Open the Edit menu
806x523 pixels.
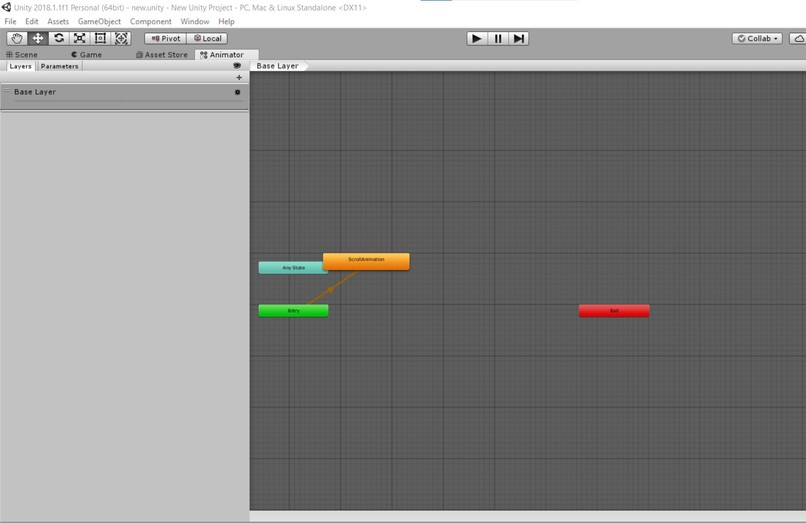point(32,22)
